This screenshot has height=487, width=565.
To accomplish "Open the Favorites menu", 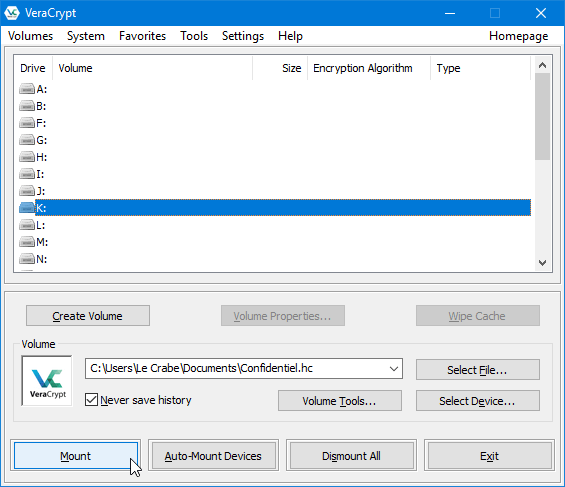I will click(142, 36).
